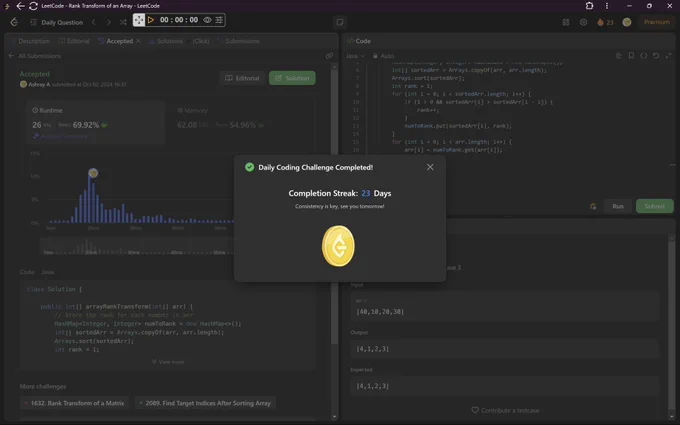Click the Run button

[x=618, y=206]
